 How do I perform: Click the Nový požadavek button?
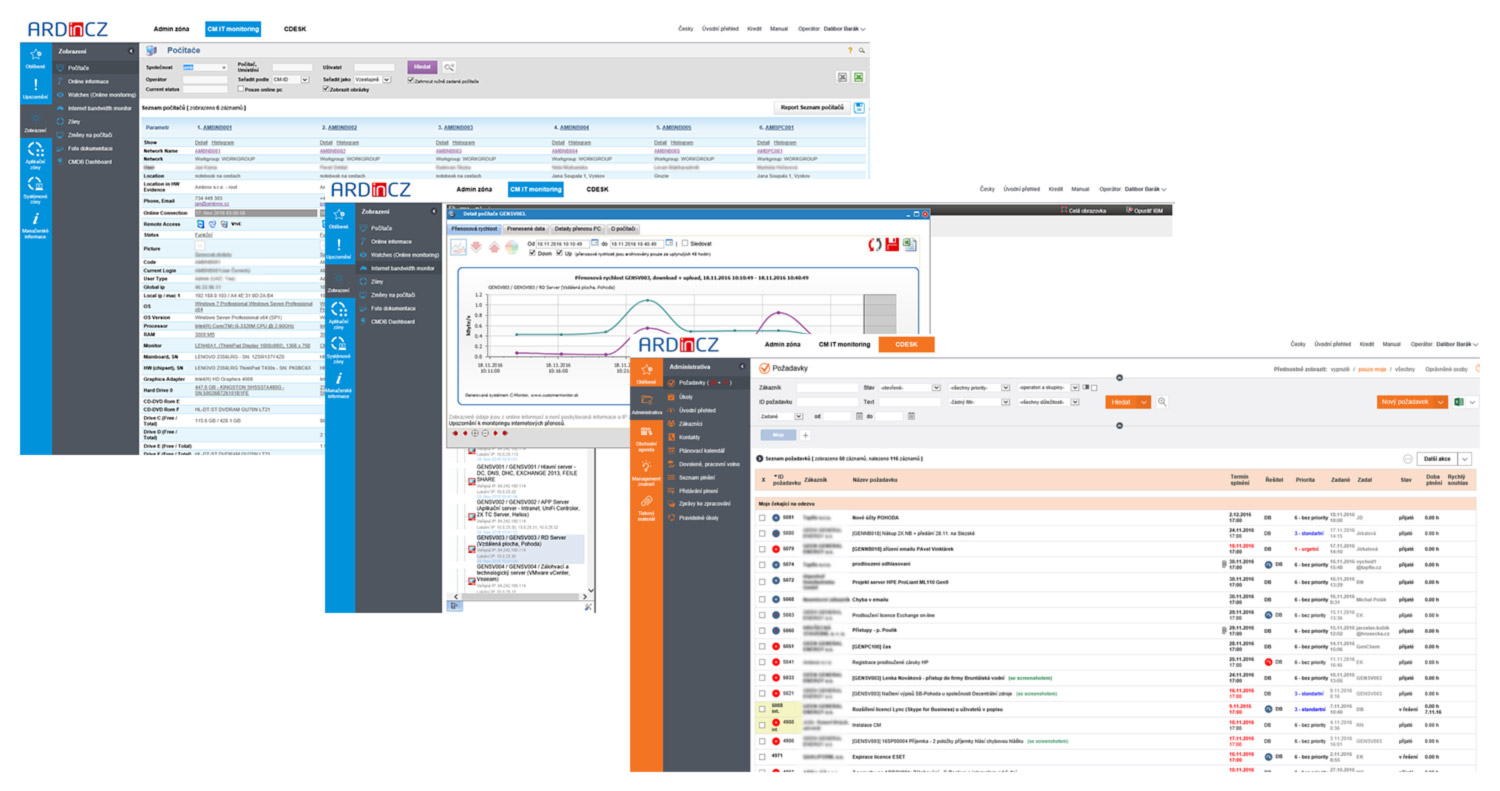pyautogui.click(x=1412, y=401)
